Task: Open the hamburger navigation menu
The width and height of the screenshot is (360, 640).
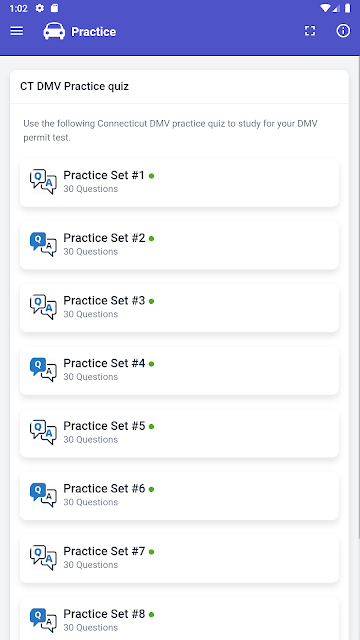Action: click(17, 31)
